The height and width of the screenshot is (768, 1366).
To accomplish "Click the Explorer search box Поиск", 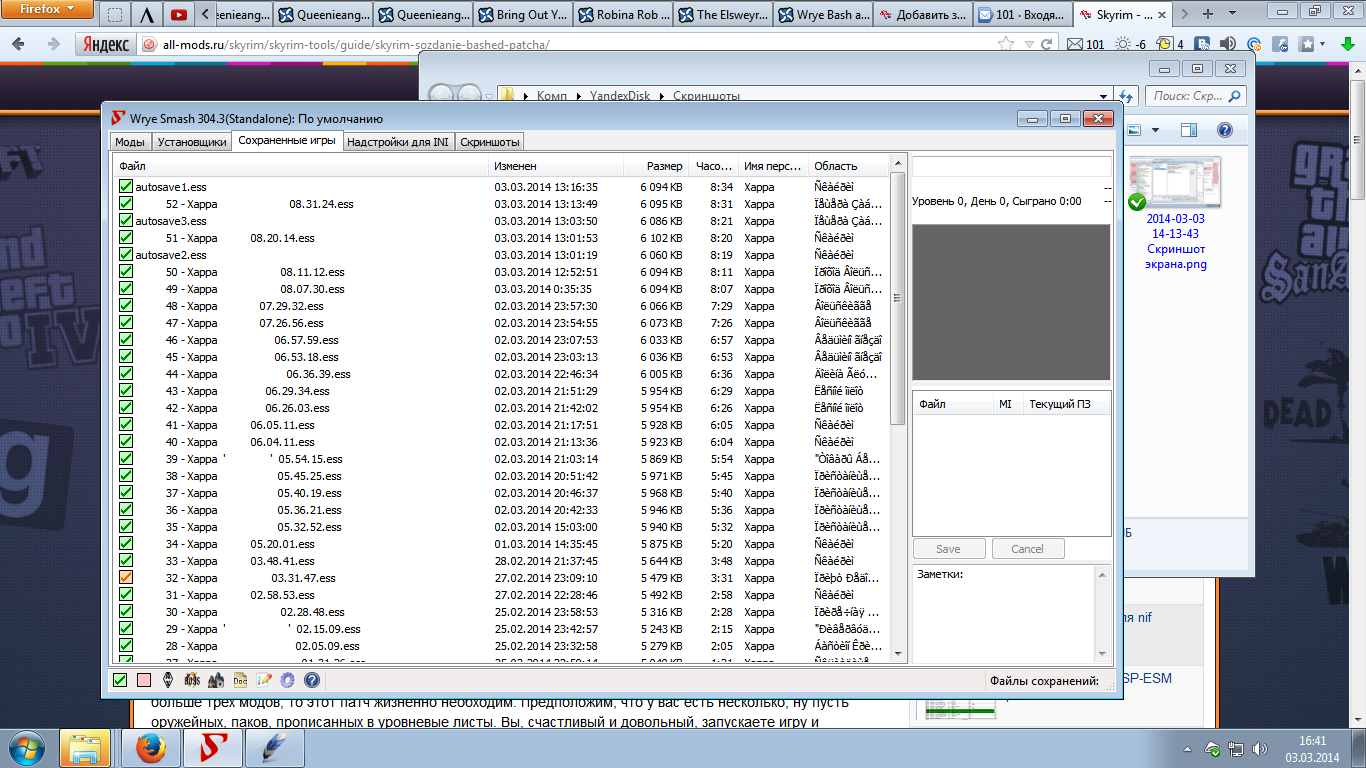I will click(1195, 96).
